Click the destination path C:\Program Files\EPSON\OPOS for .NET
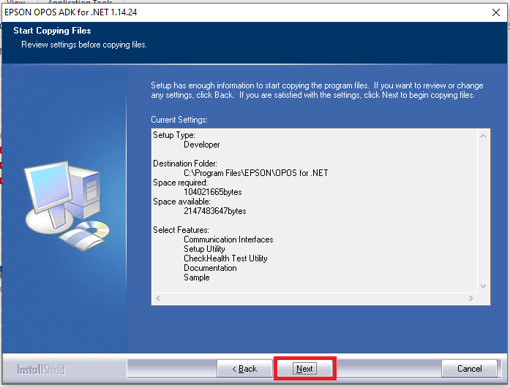 [x=256, y=173]
